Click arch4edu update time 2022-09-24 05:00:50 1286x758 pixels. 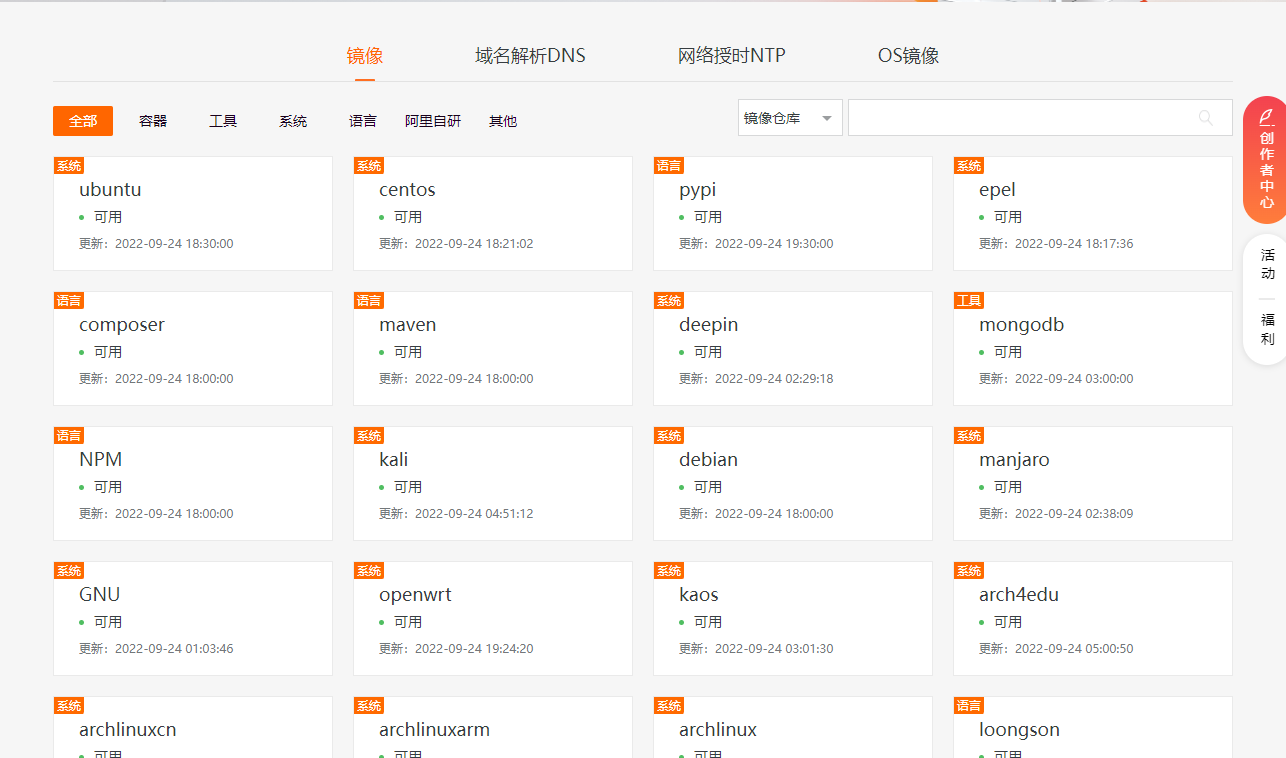click(x=1074, y=648)
